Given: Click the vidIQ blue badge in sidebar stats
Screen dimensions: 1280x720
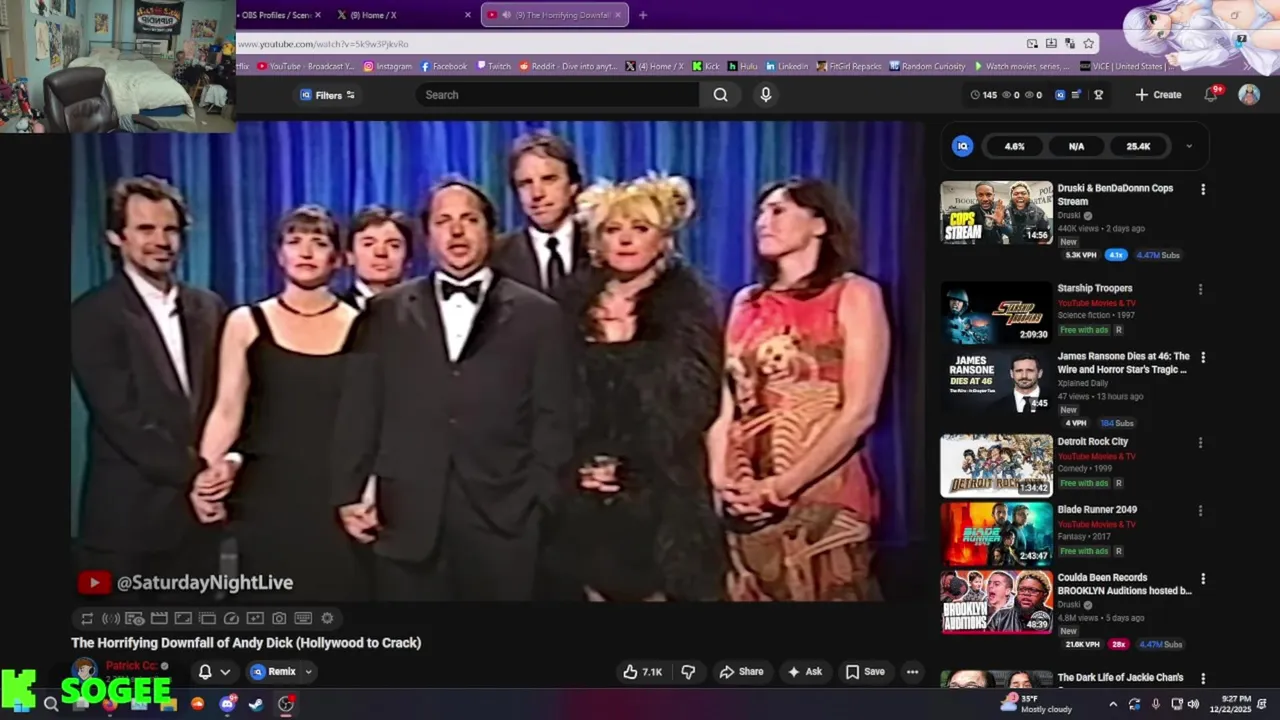Looking at the screenshot, I should pos(963,146).
